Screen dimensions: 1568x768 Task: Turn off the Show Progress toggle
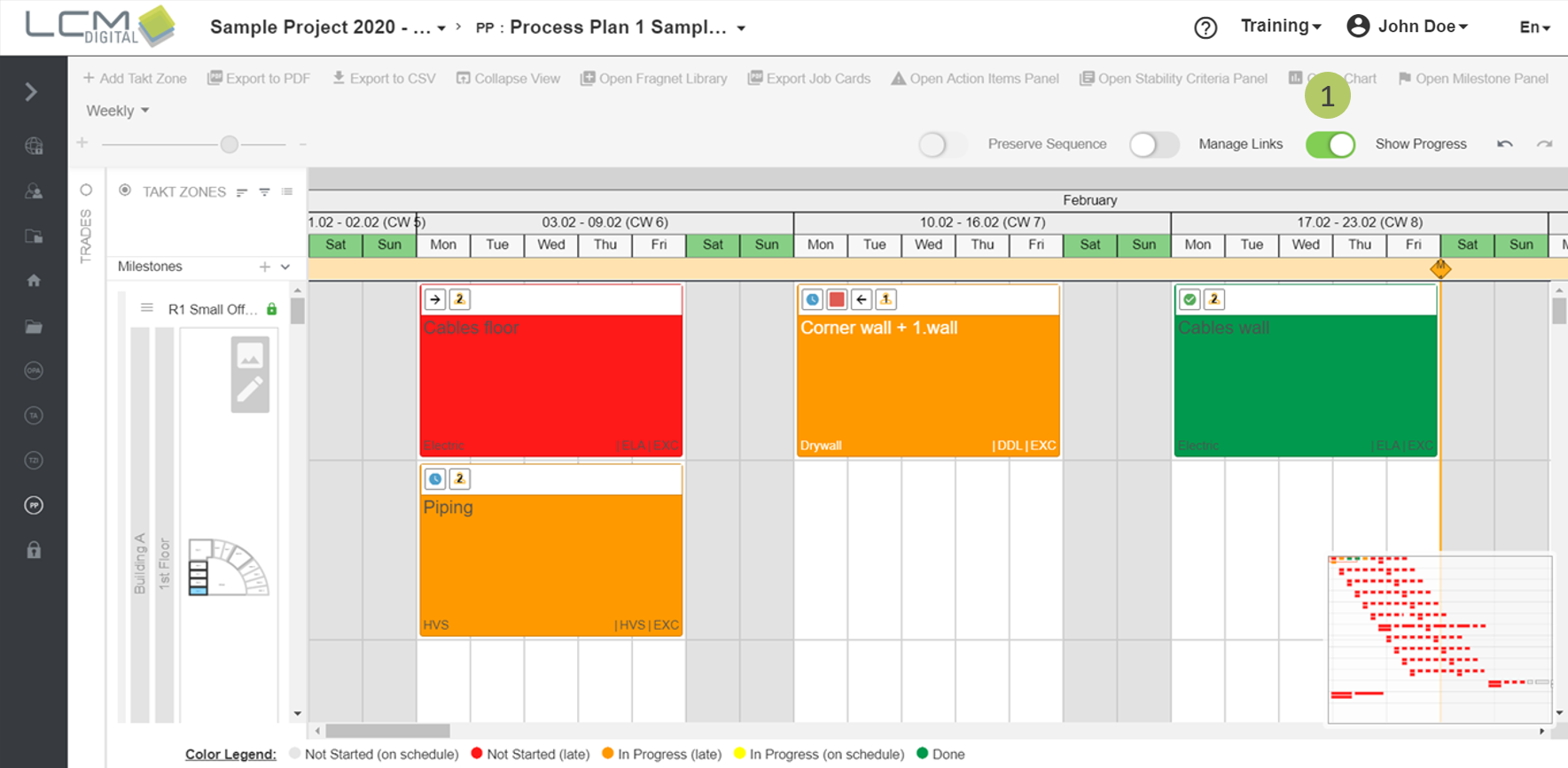tap(1330, 144)
